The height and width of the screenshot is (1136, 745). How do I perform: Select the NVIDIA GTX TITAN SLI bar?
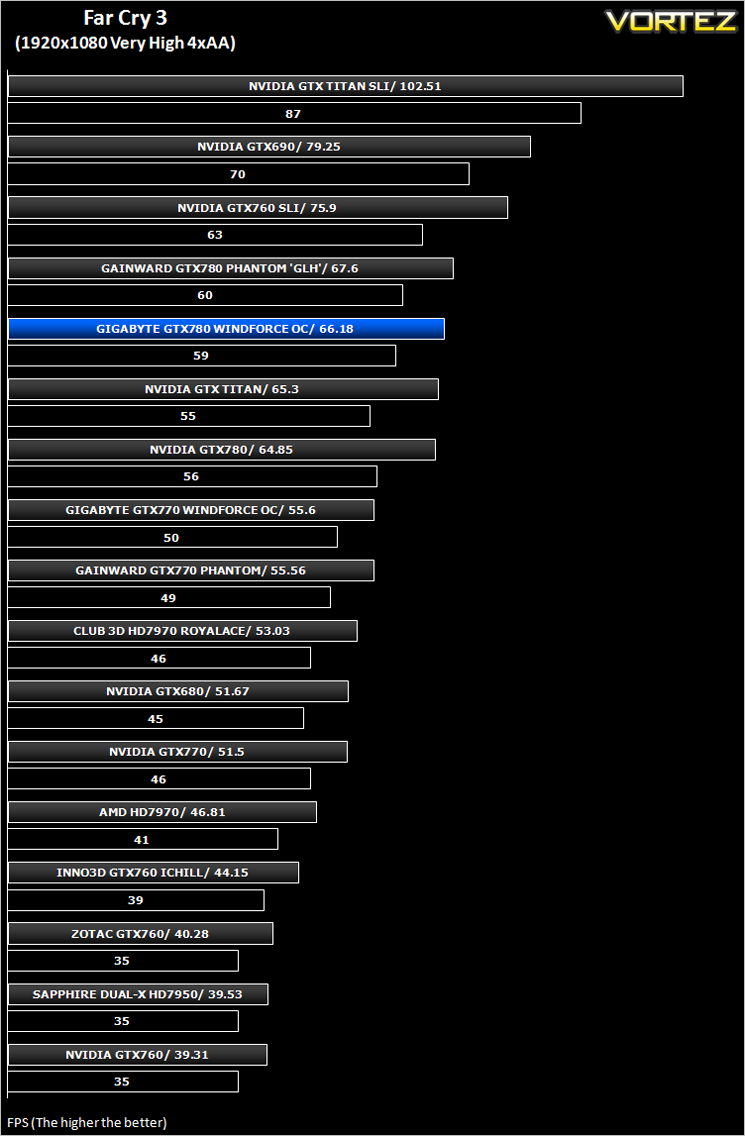[x=346, y=85]
